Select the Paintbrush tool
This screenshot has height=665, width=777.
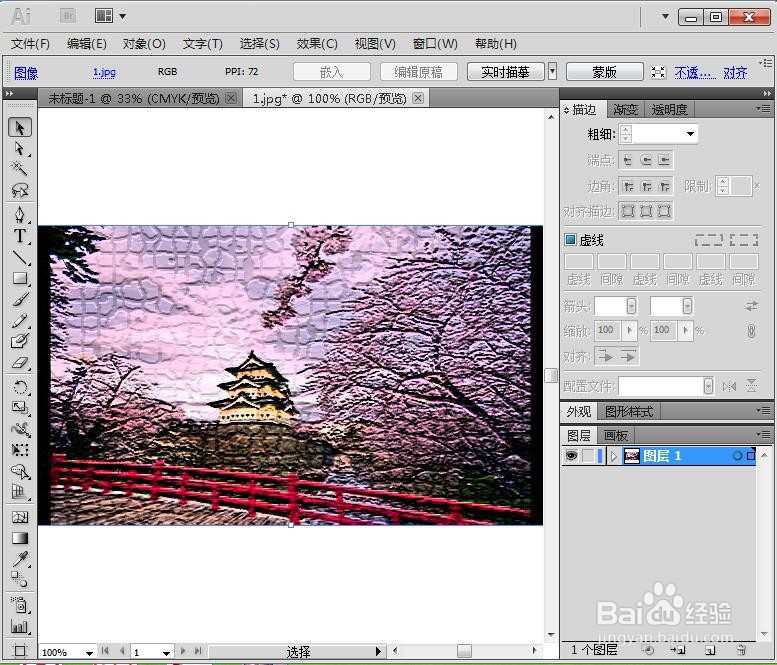pyautogui.click(x=20, y=299)
